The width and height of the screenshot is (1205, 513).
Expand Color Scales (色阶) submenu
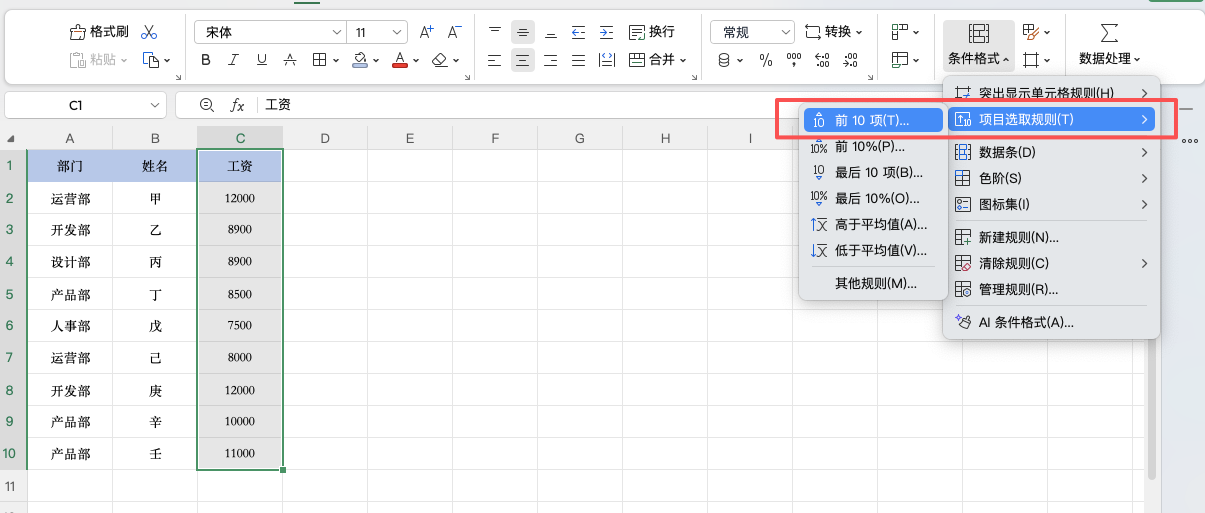pos(1051,178)
